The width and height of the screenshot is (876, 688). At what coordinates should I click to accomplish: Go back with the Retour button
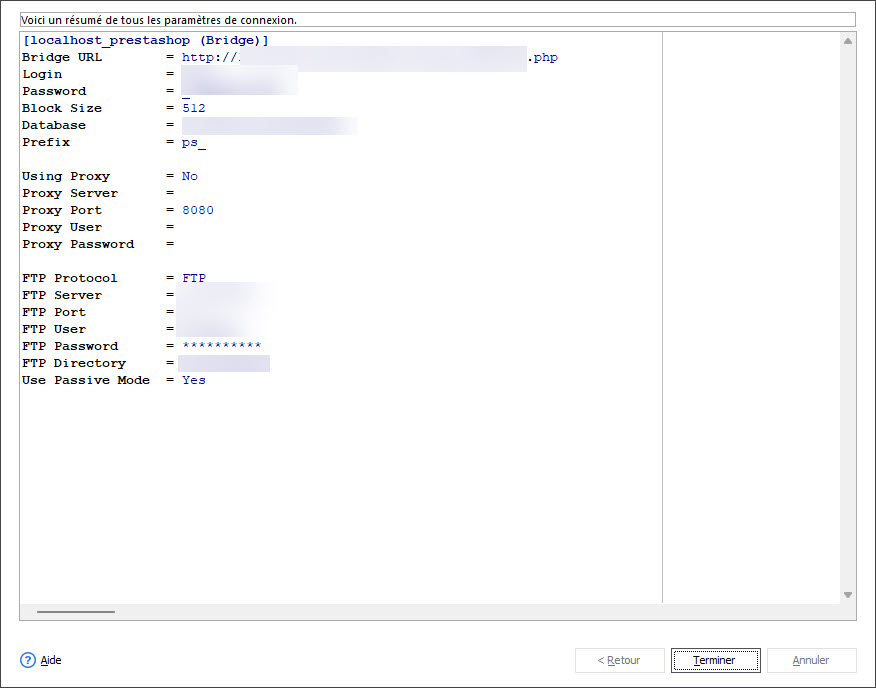pyautogui.click(x=620, y=660)
